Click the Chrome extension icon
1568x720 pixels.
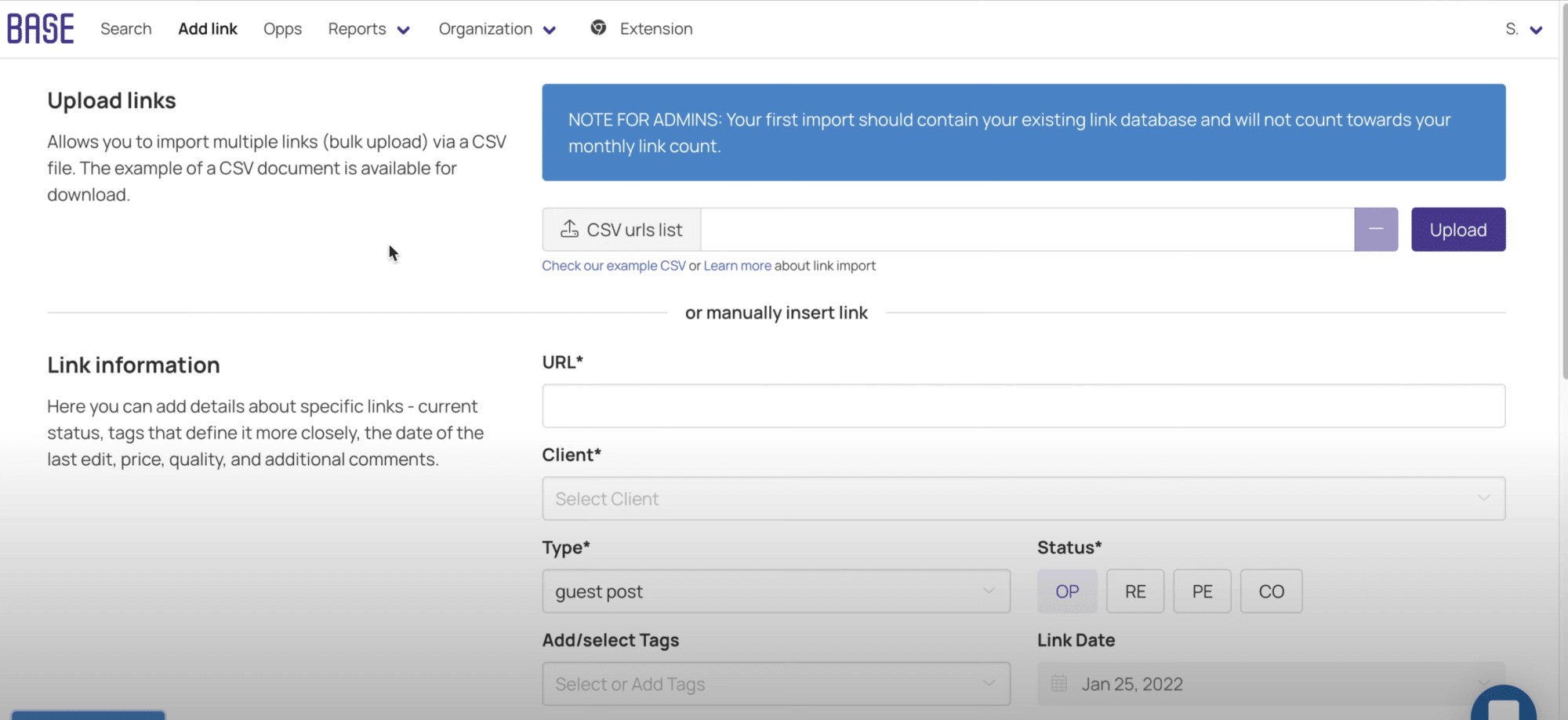point(598,28)
